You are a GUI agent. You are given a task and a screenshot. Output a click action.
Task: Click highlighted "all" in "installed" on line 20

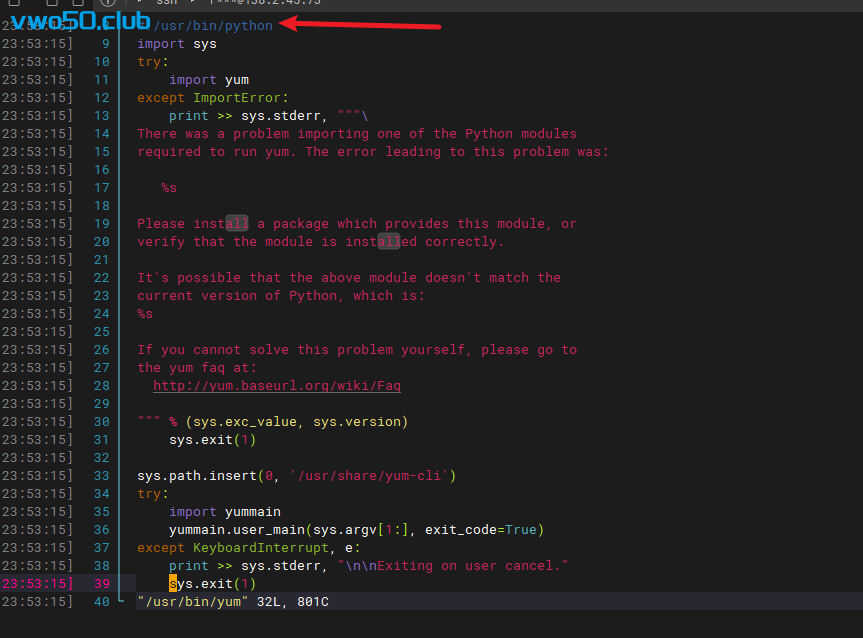389,242
